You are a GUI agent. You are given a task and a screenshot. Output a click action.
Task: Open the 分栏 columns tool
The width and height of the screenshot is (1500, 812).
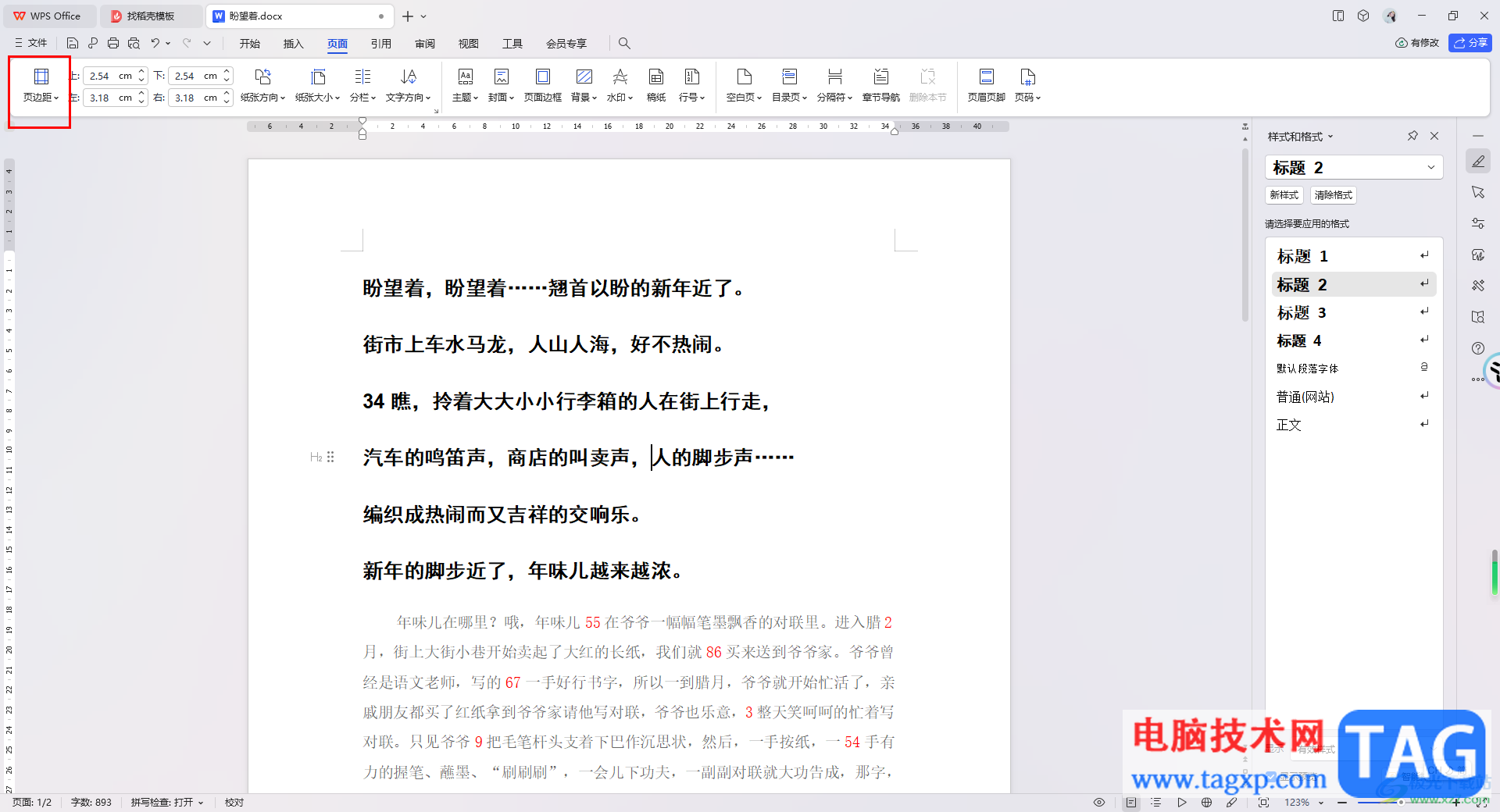(362, 86)
